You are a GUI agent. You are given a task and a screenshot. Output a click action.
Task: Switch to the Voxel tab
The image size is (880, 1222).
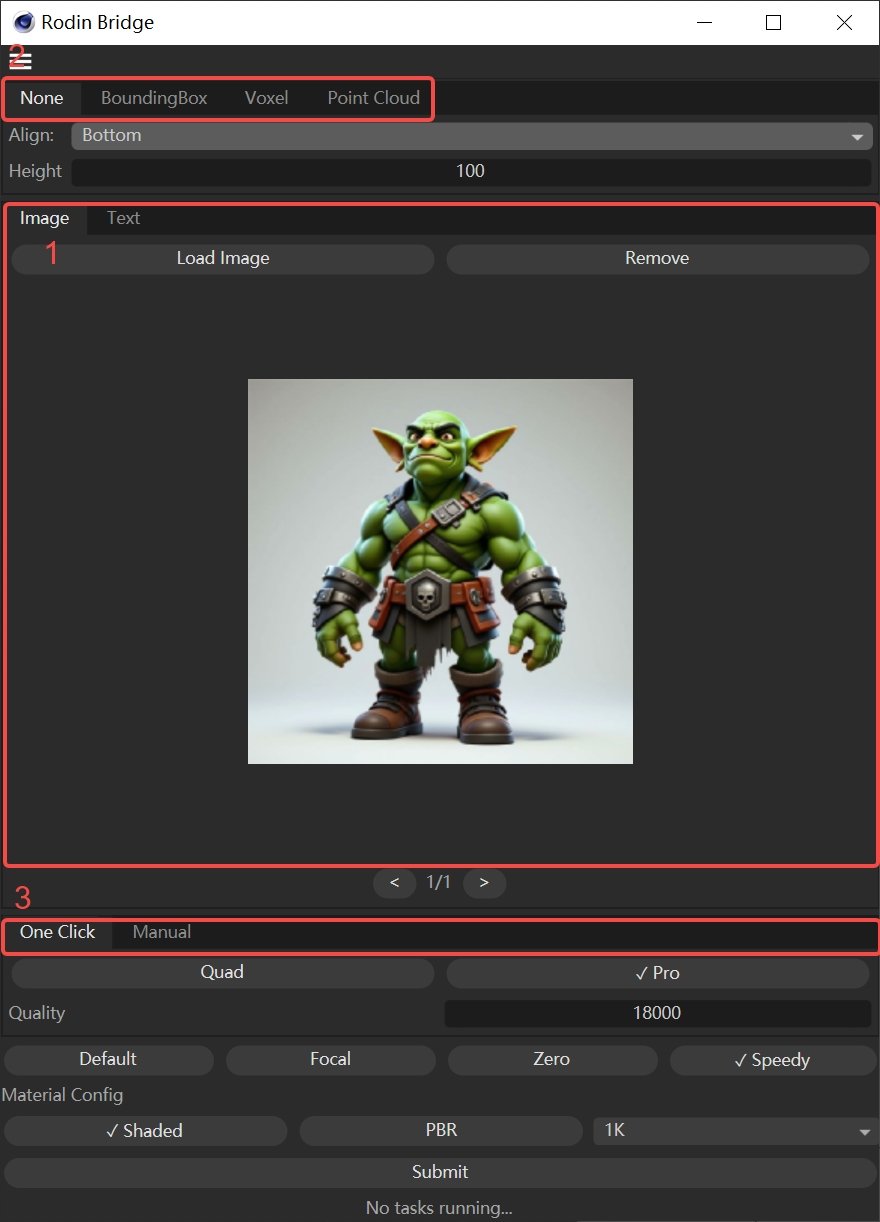click(266, 98)
